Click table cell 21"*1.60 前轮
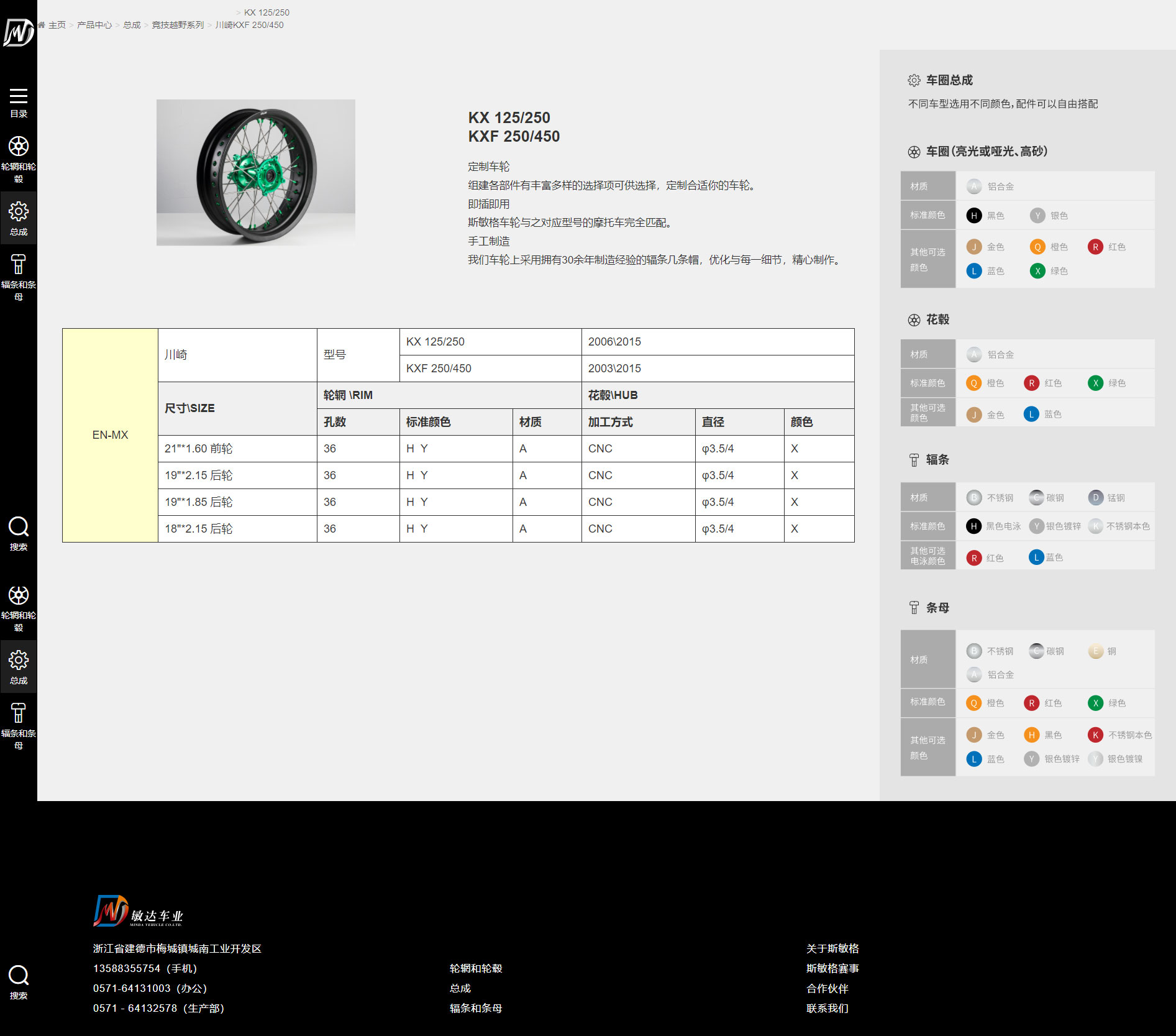This screenshot has width=1176, height=1036. click(x=237, y=449)
